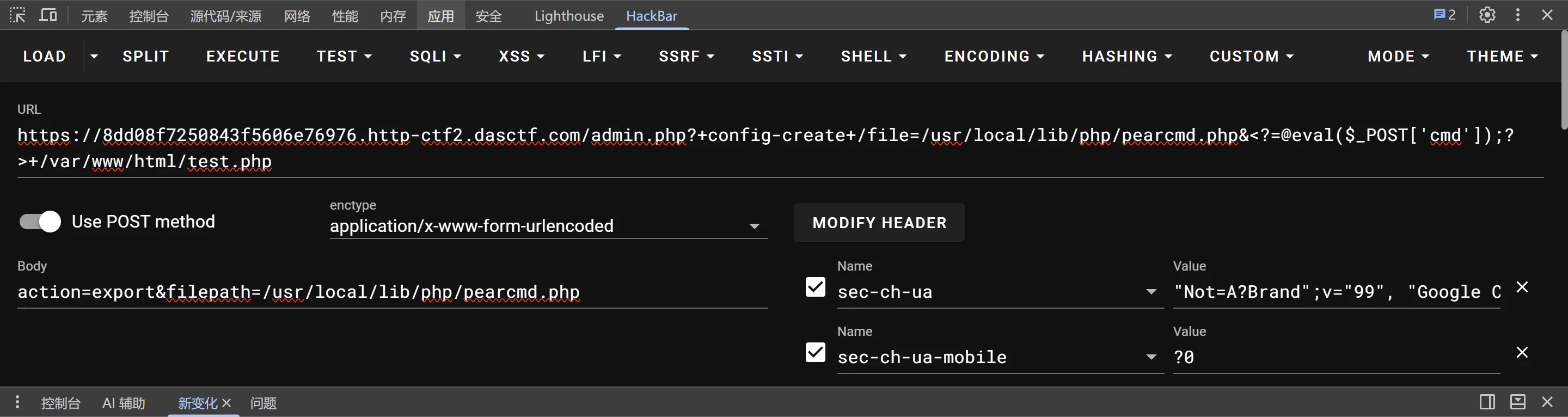Click into the URL text field
Screen dimensions: 1568x417
tap(780, 148)
